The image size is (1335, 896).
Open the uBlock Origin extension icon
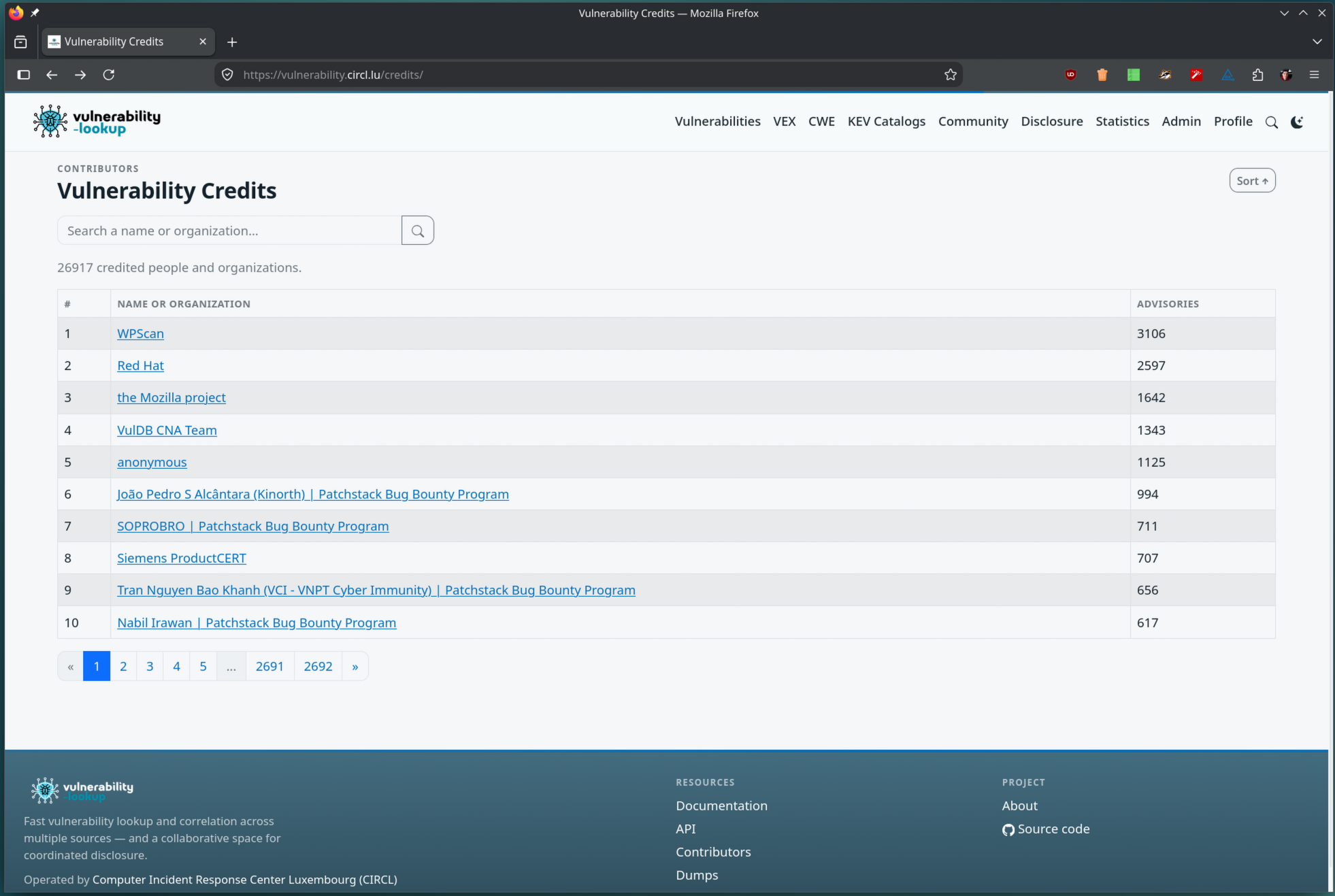[x=1071, y=75]
